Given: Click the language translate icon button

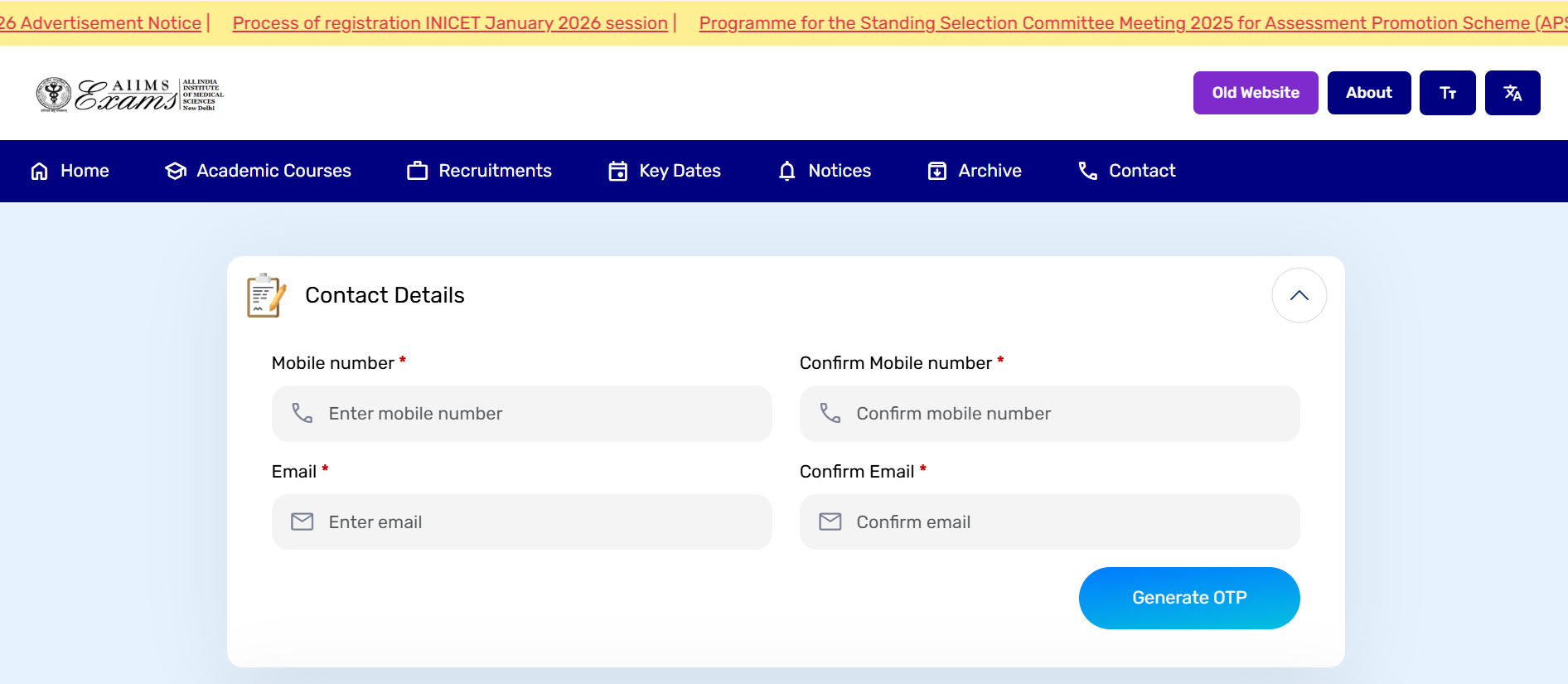Looking at the screenshot, I should point(1512,93).
